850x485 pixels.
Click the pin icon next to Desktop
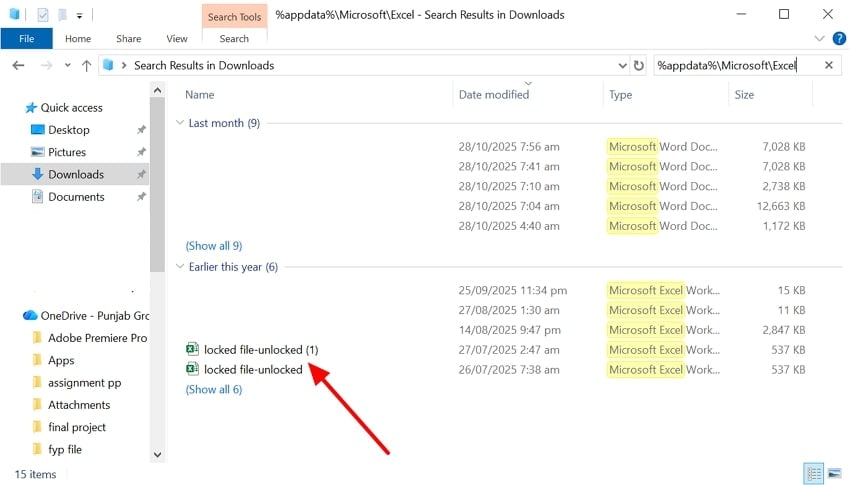pyautogui.click(x=141, y=130)
